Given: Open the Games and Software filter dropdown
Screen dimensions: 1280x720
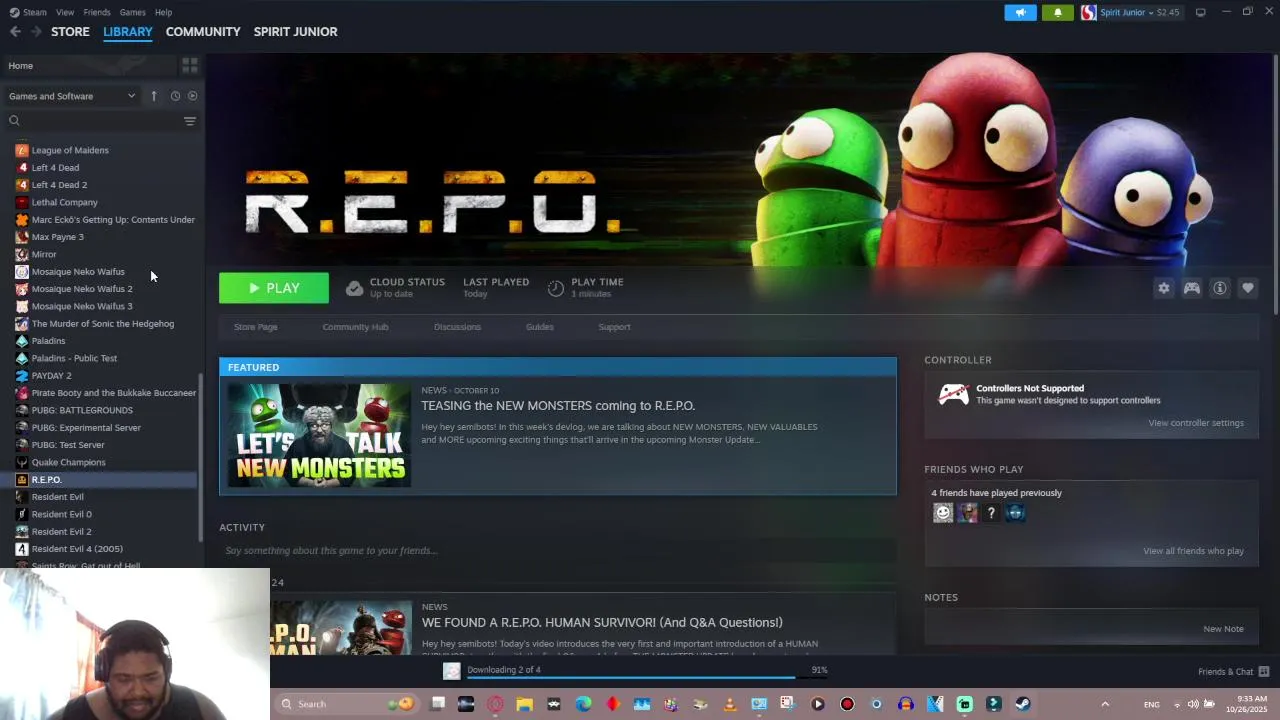Looking at the screenshot, I should click(x=72, y=96).
